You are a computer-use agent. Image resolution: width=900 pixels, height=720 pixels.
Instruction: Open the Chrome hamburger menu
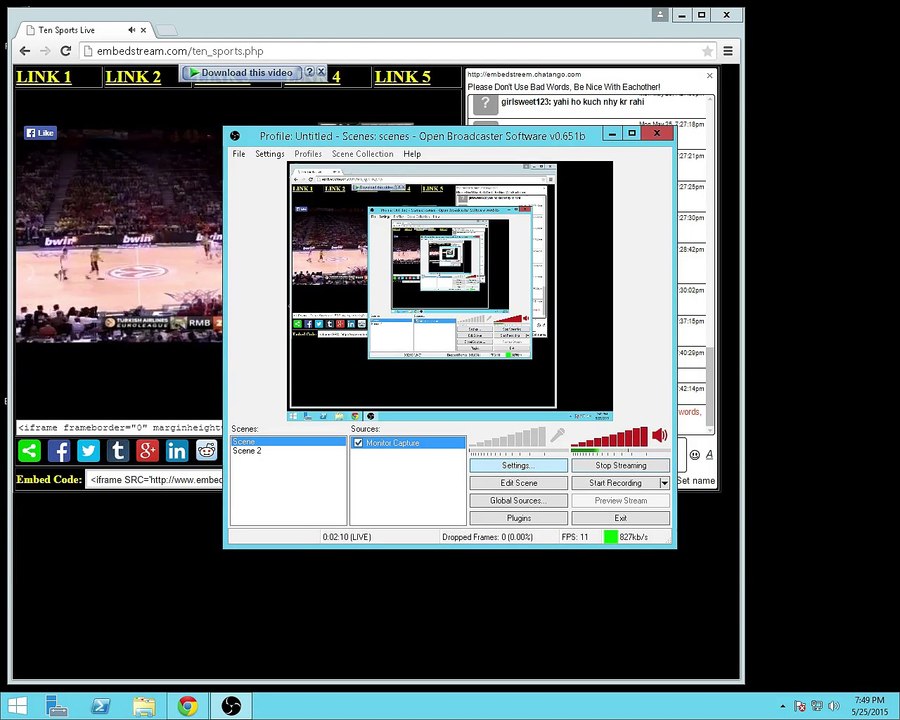click(728, 51)
